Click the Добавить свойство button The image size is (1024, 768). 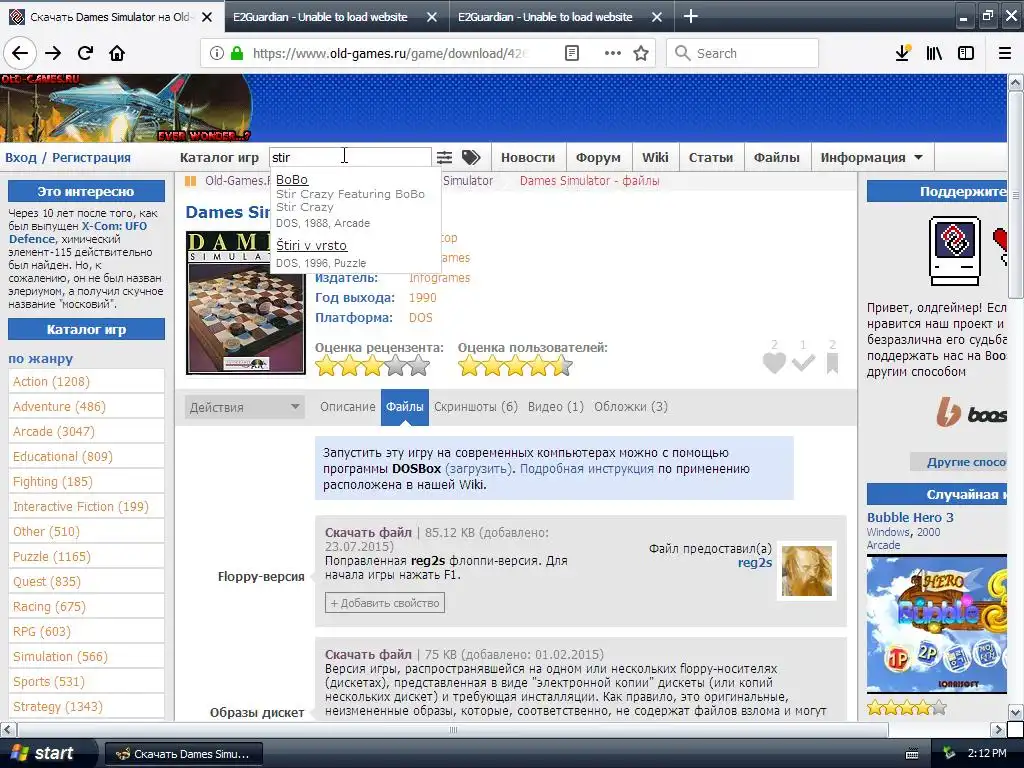(x=385, y=603)
